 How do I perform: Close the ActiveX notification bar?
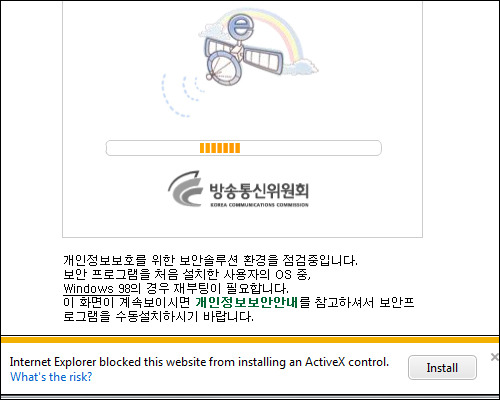(495, 357)
